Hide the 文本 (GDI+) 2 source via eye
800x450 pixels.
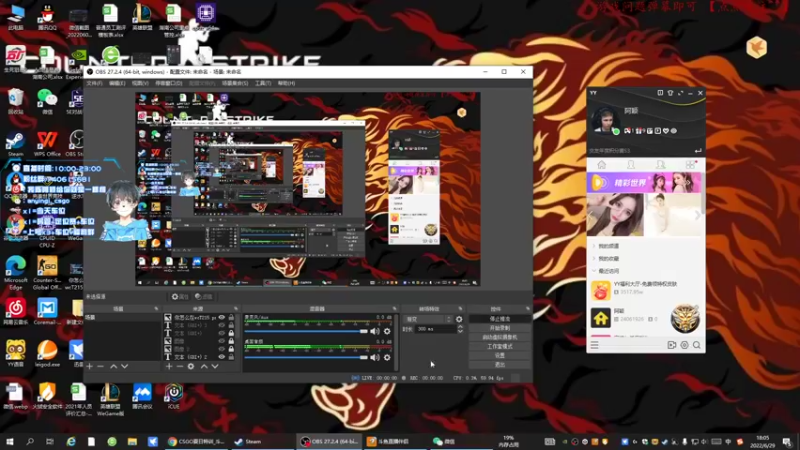point(221,357)
